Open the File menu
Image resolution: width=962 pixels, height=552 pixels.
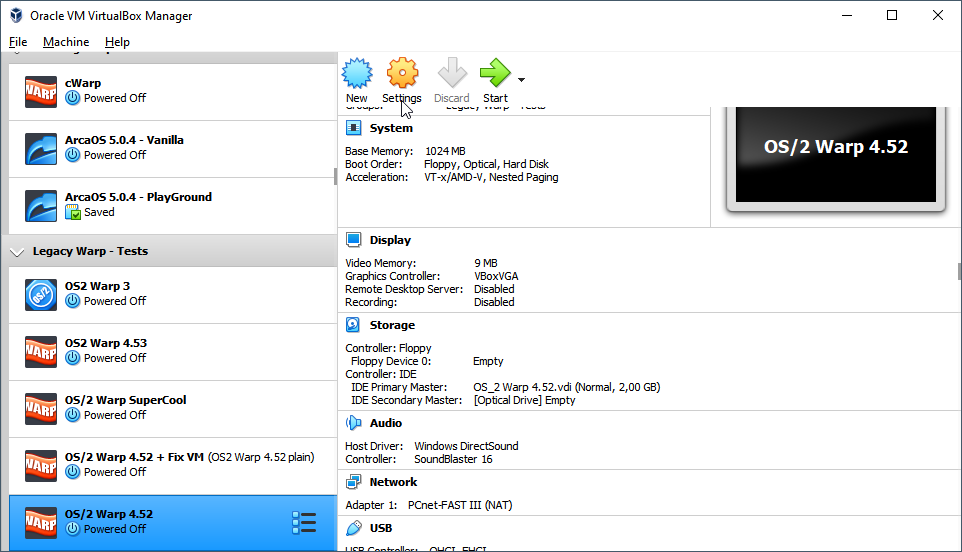pos(18,42)
